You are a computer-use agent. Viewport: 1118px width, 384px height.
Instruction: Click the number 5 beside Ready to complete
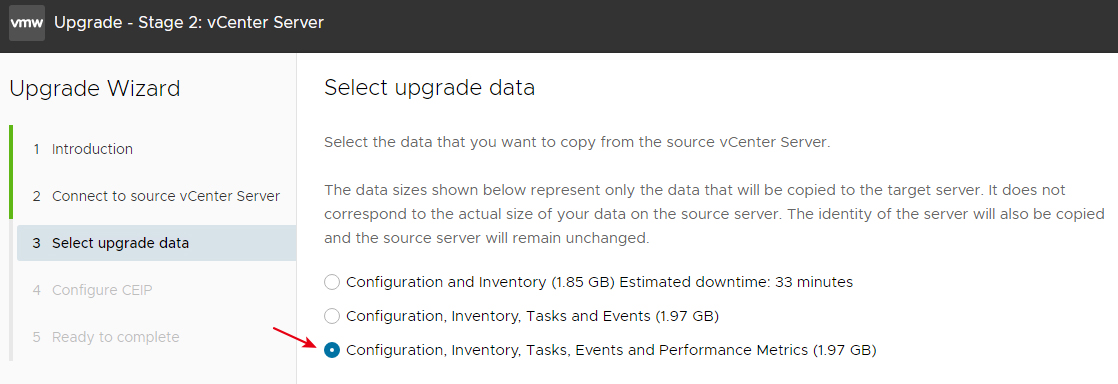coord(36,337)
